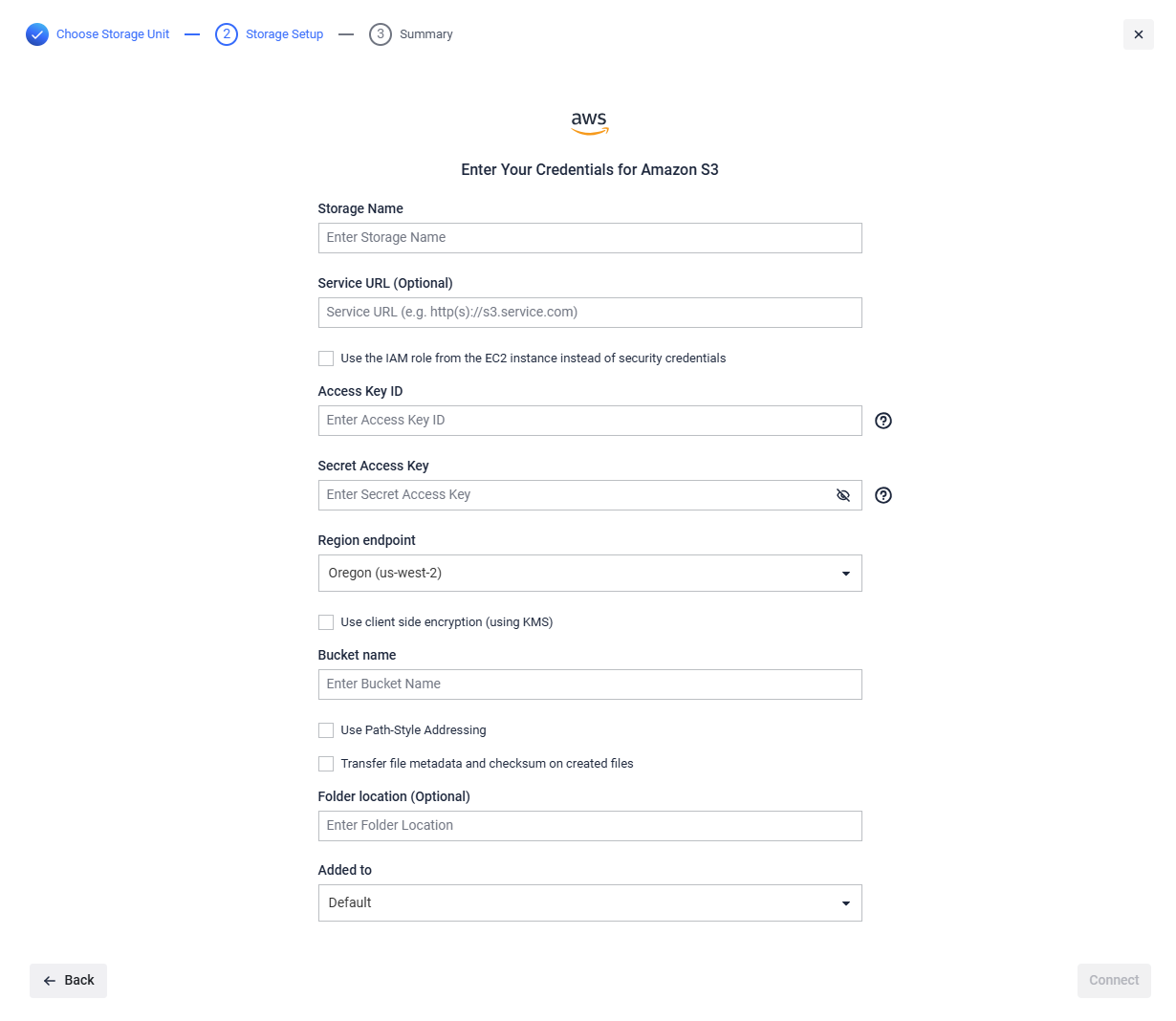
Task: Enable client side encryption using KMS
Action: click(x=326, y=622)
